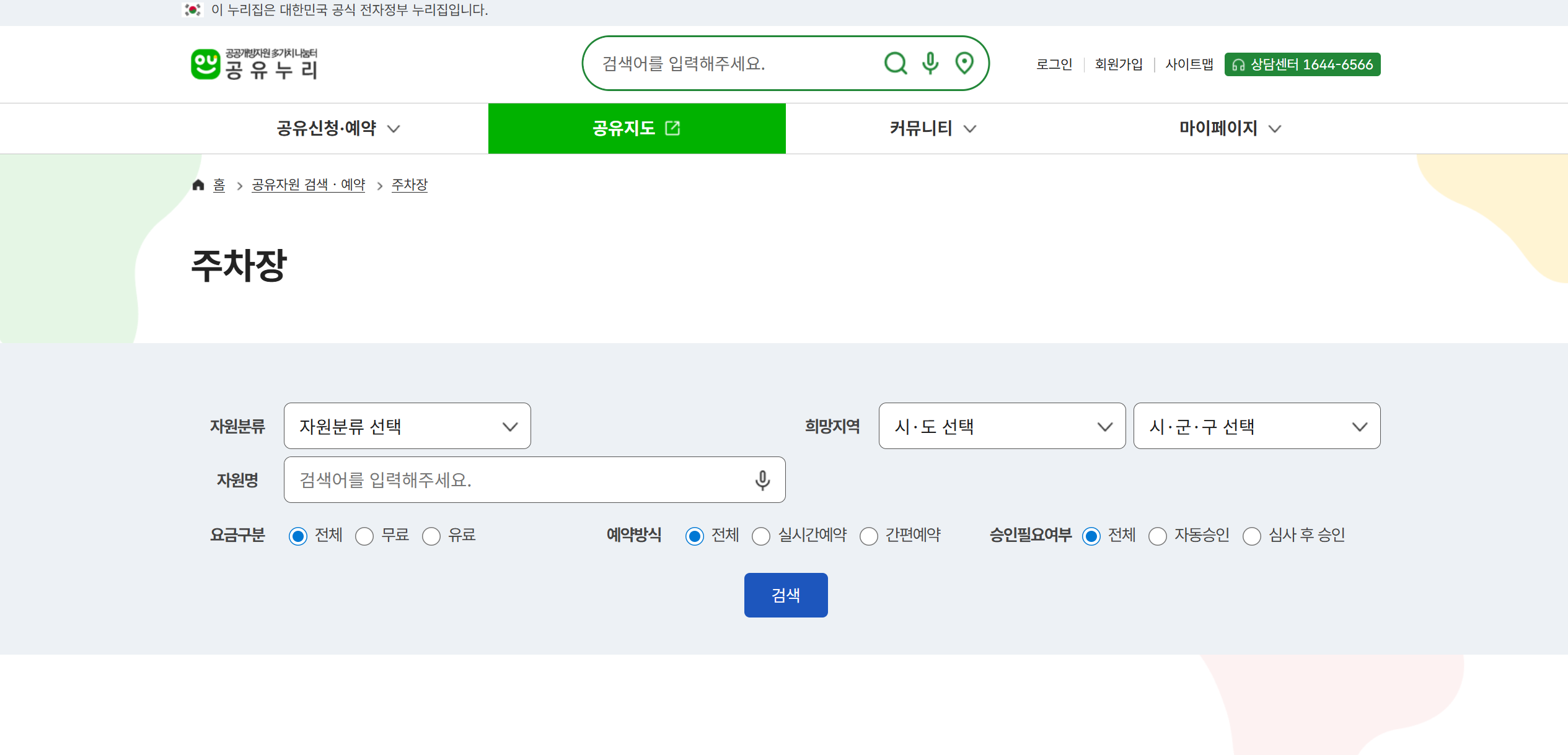This screenshot has width=1568, height=755.
Task: Click the external link icon on 공유지도
Action: pos(672,128)
